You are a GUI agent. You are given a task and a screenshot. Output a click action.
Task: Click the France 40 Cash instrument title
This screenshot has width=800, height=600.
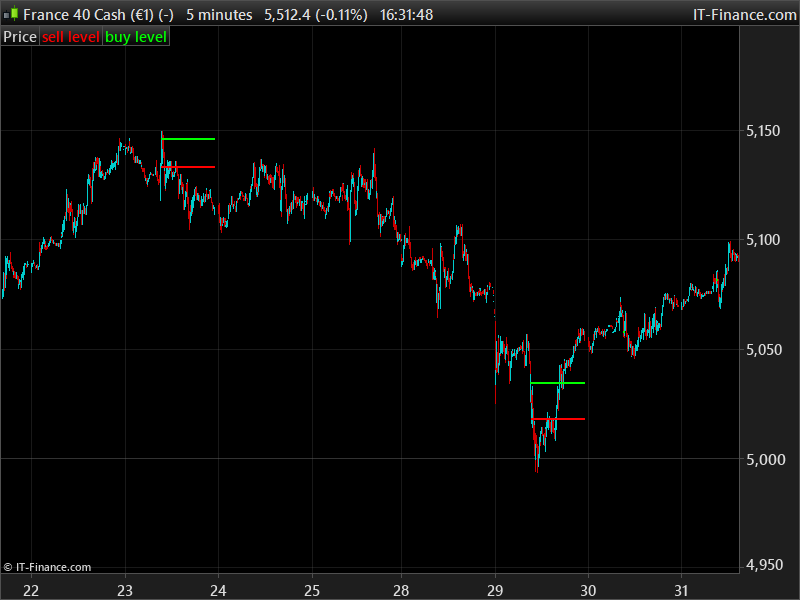[98, 15]
